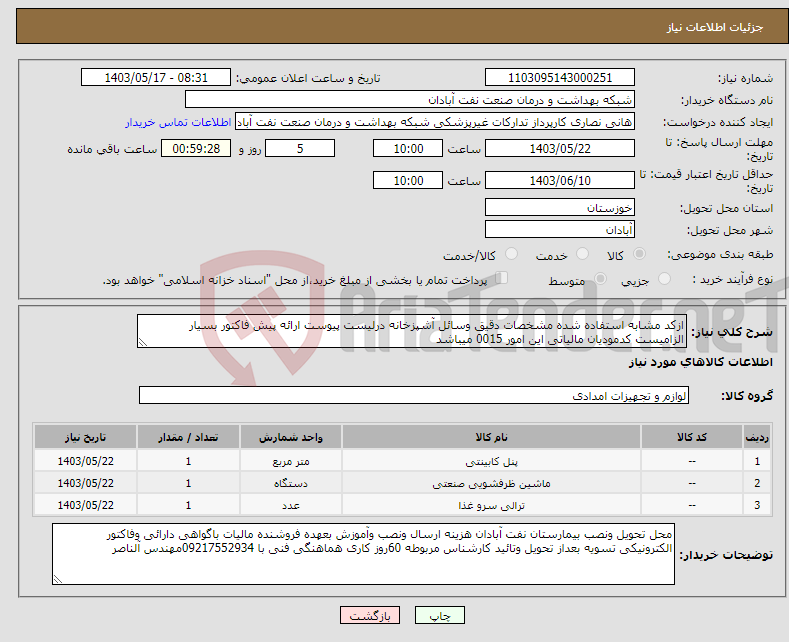Click the price validity date 1403/06/10 field

(560, 180)
